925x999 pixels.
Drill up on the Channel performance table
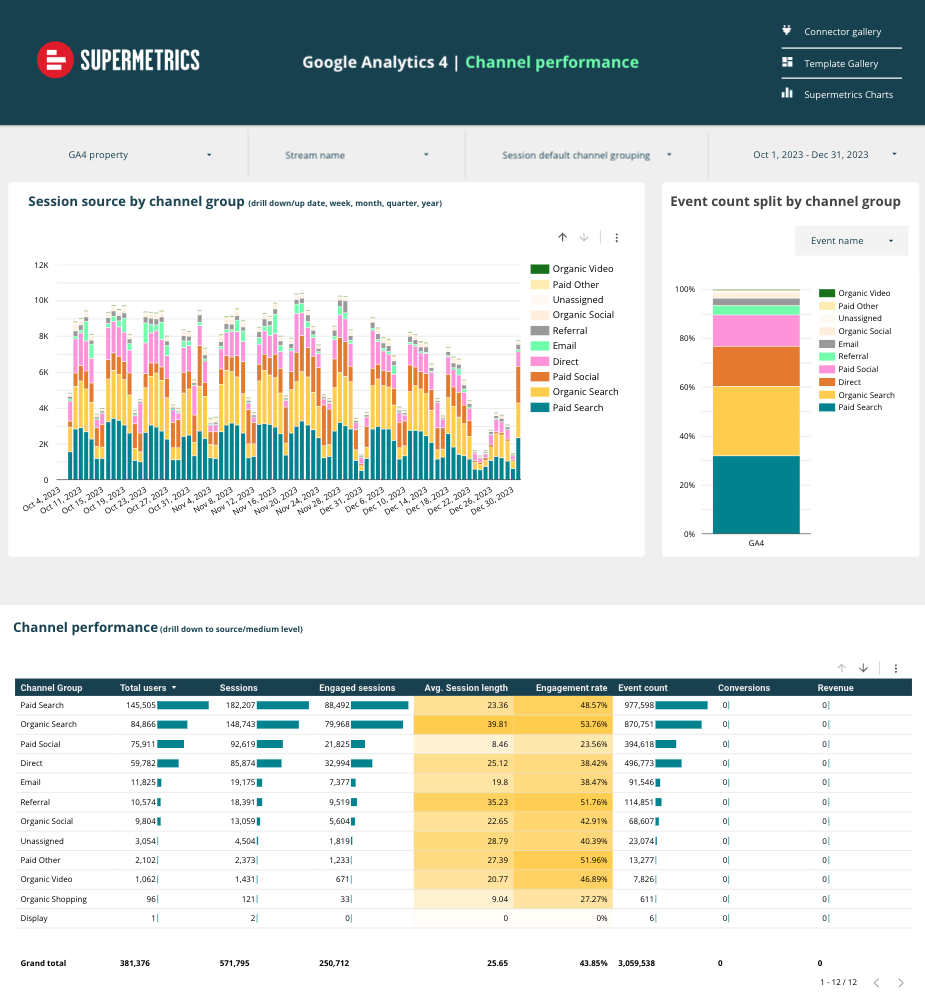click(x=841, y=668)
